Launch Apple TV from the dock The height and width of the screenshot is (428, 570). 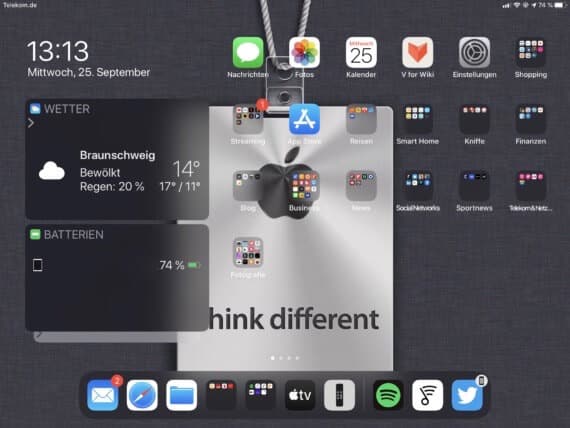300,395
